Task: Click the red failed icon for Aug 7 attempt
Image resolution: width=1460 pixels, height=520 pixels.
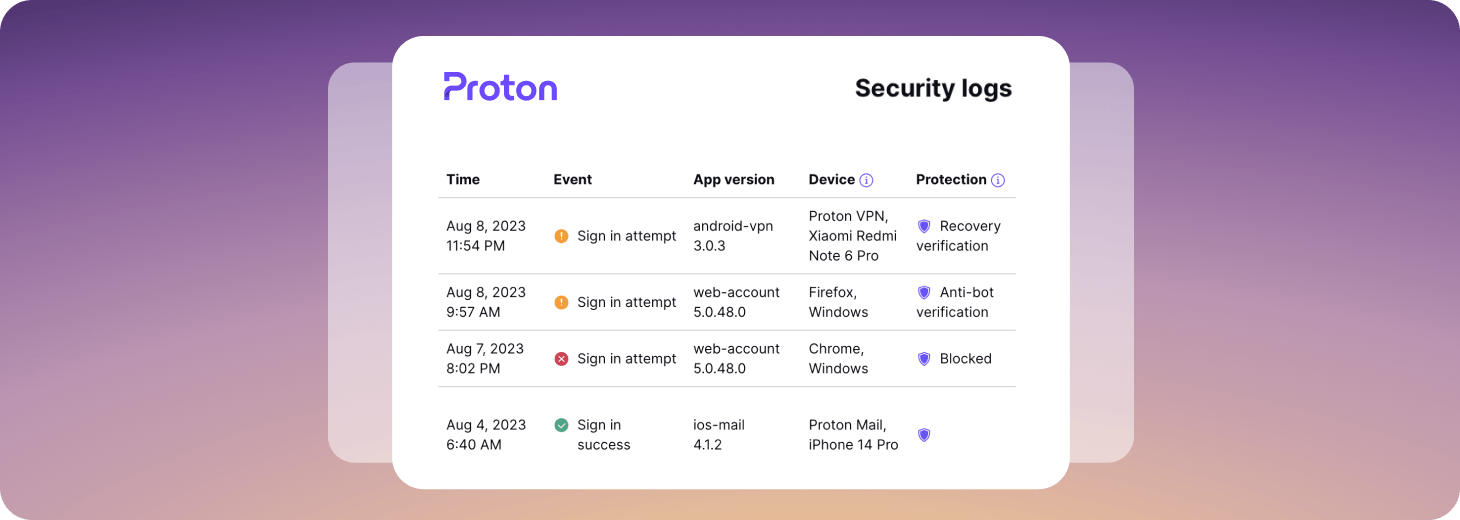Action: pos(561,358)
